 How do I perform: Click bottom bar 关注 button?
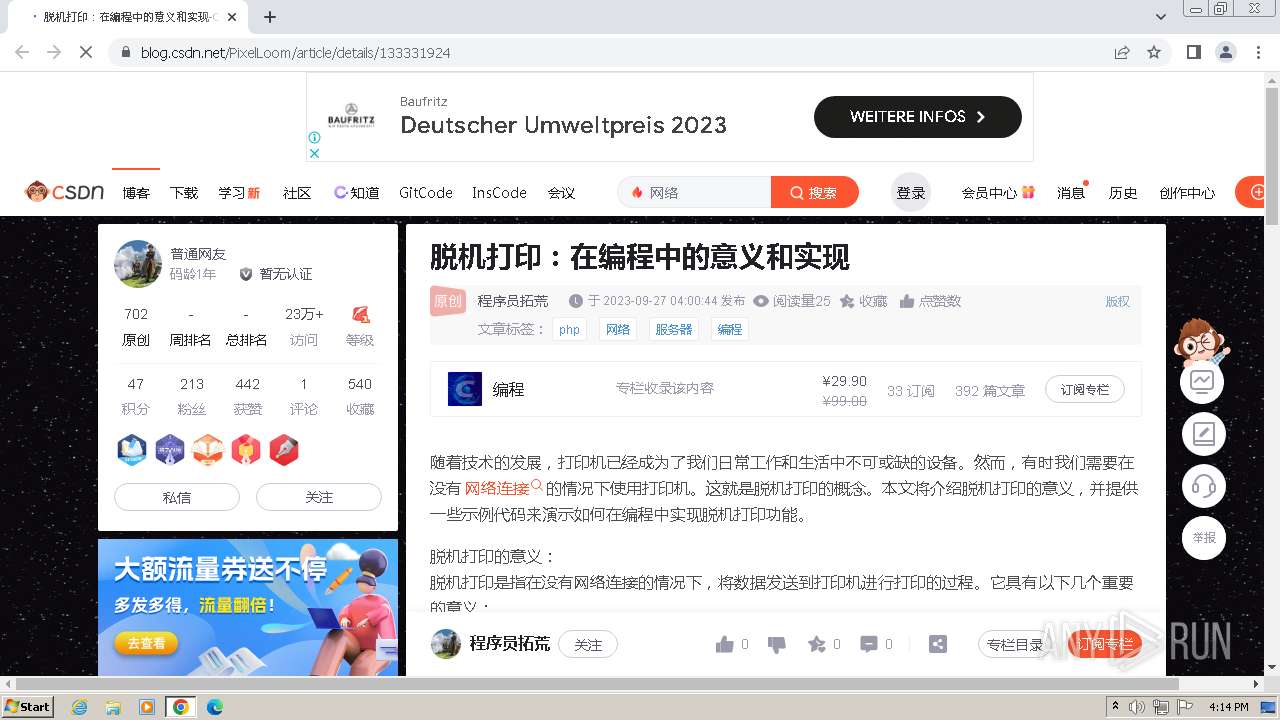click(x=588, y=645)
